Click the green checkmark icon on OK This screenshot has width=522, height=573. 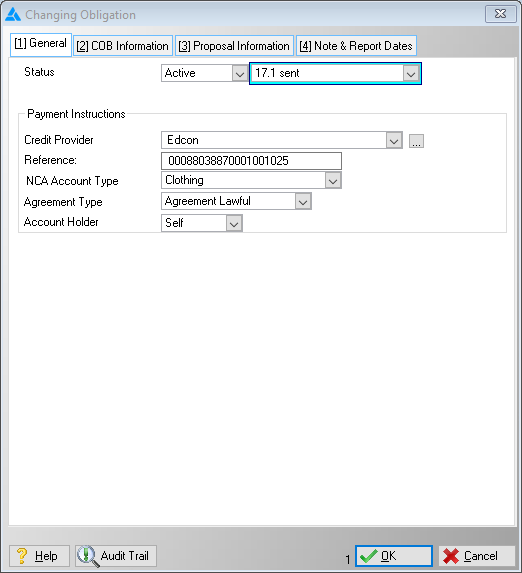[369, 556]
